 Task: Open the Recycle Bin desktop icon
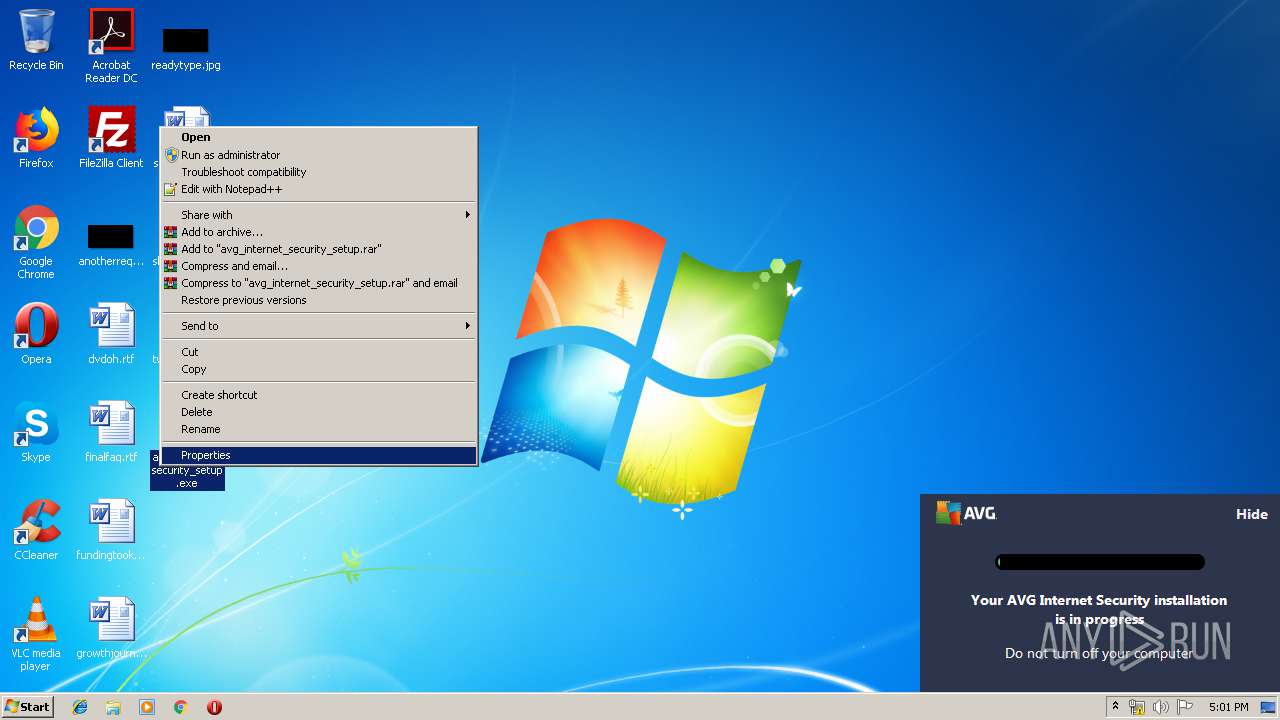36,40
